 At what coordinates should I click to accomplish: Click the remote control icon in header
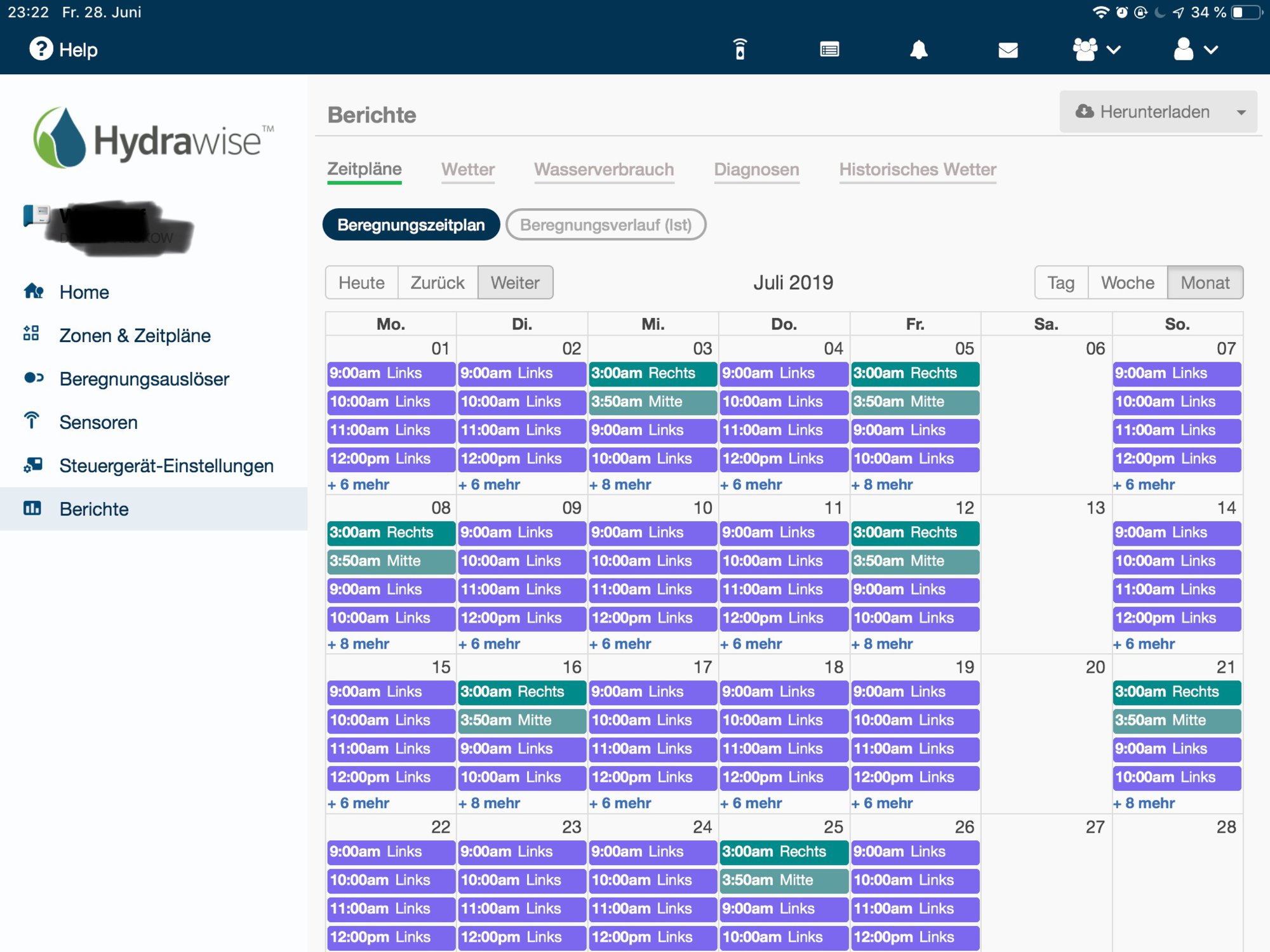740,49
